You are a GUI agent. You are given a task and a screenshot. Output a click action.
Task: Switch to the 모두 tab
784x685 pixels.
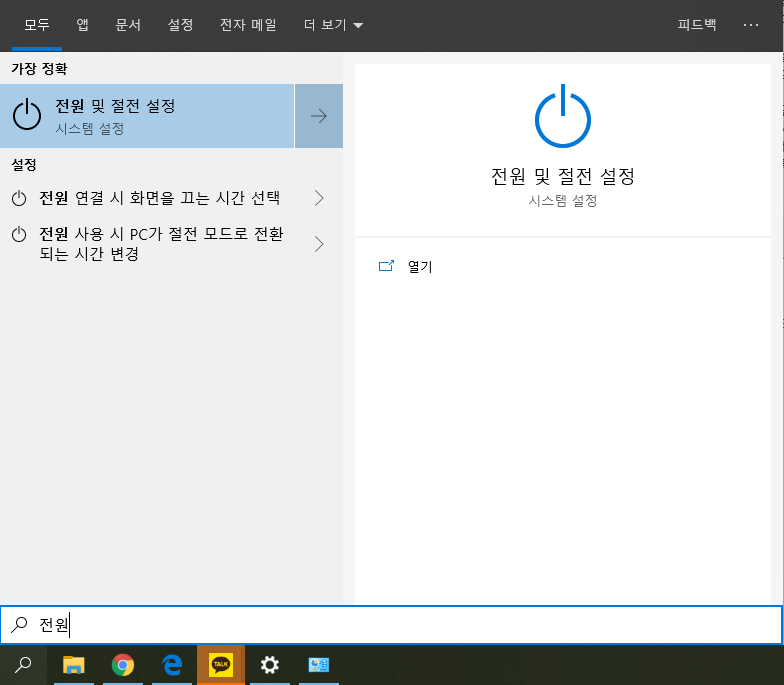tap(37, 25)
